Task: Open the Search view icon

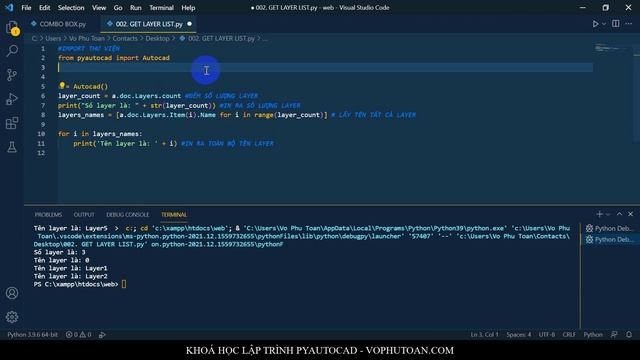Action: pyautogui.click(x=12, y=51)
